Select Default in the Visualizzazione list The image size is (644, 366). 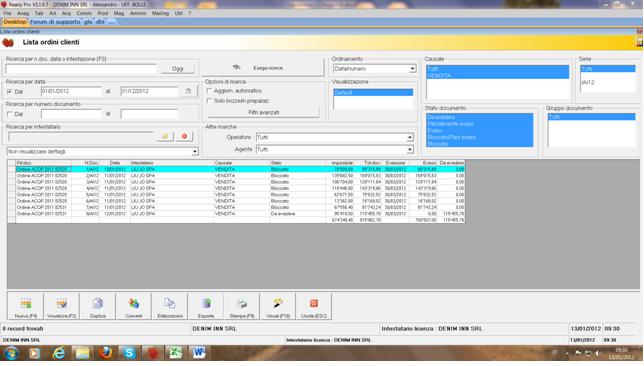[x=373, y=93]
